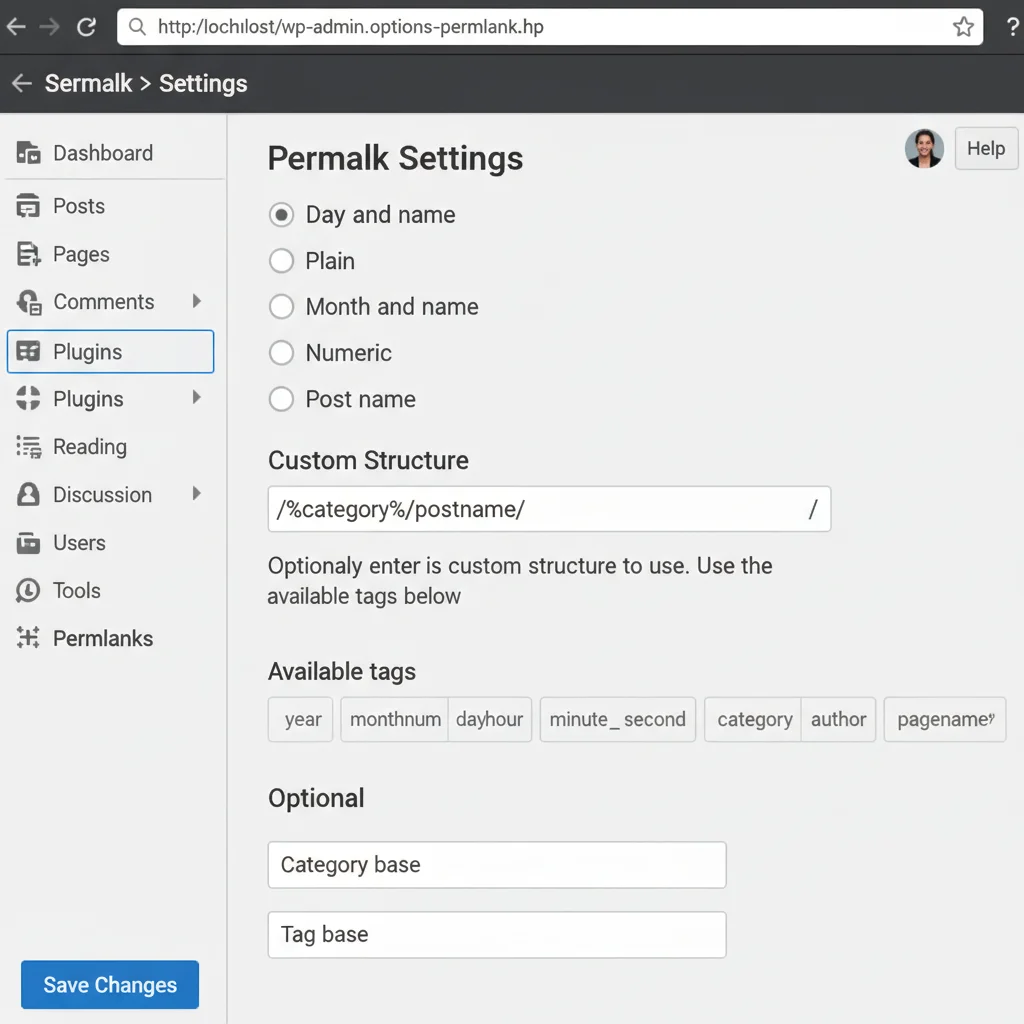The width and height of the screenshot is (1024, 1024).
Task: Expand the Comments submenu arrow
Action: (197, 301)
